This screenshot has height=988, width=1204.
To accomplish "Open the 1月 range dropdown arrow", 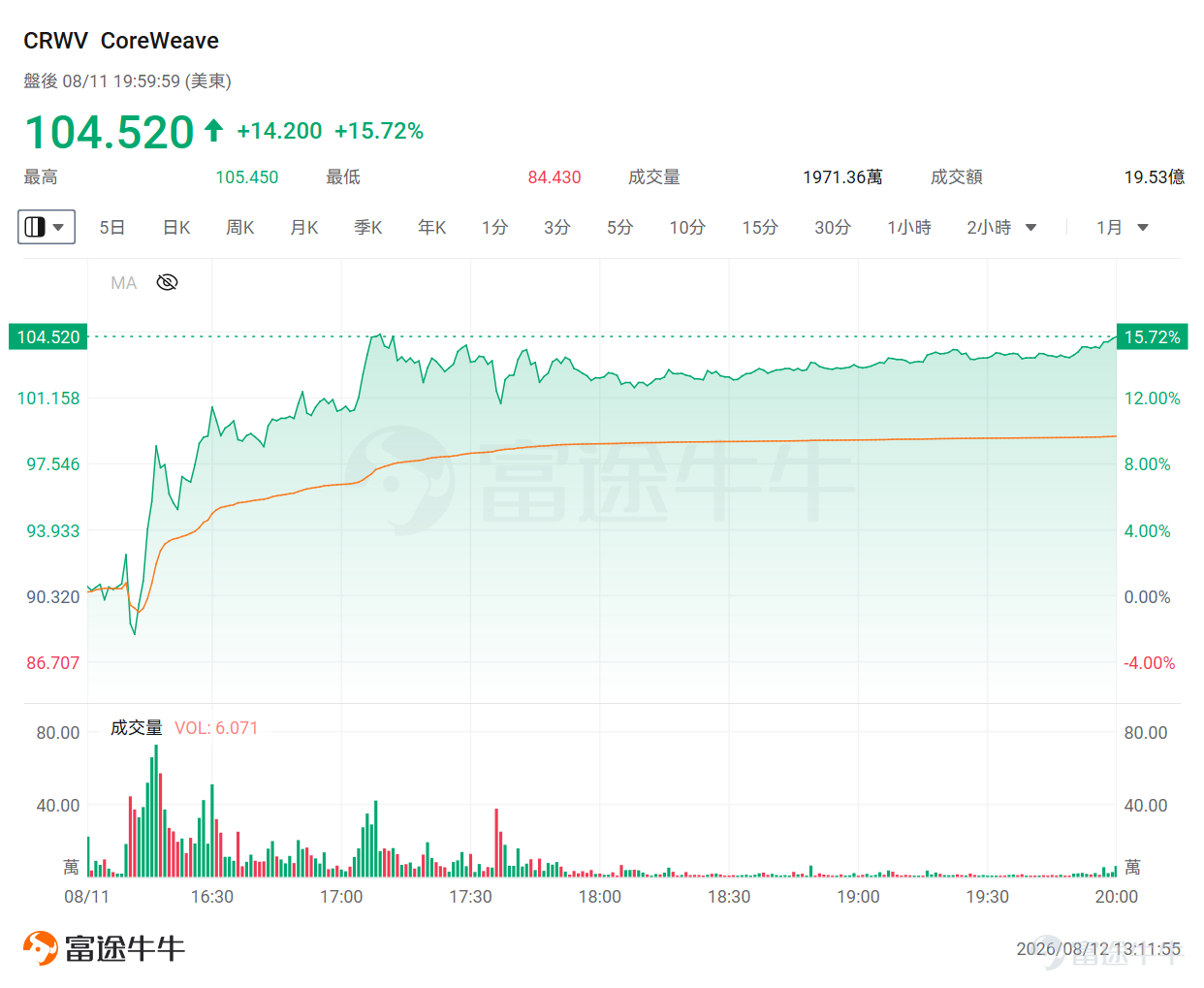I will click(x=1143, y=228).
